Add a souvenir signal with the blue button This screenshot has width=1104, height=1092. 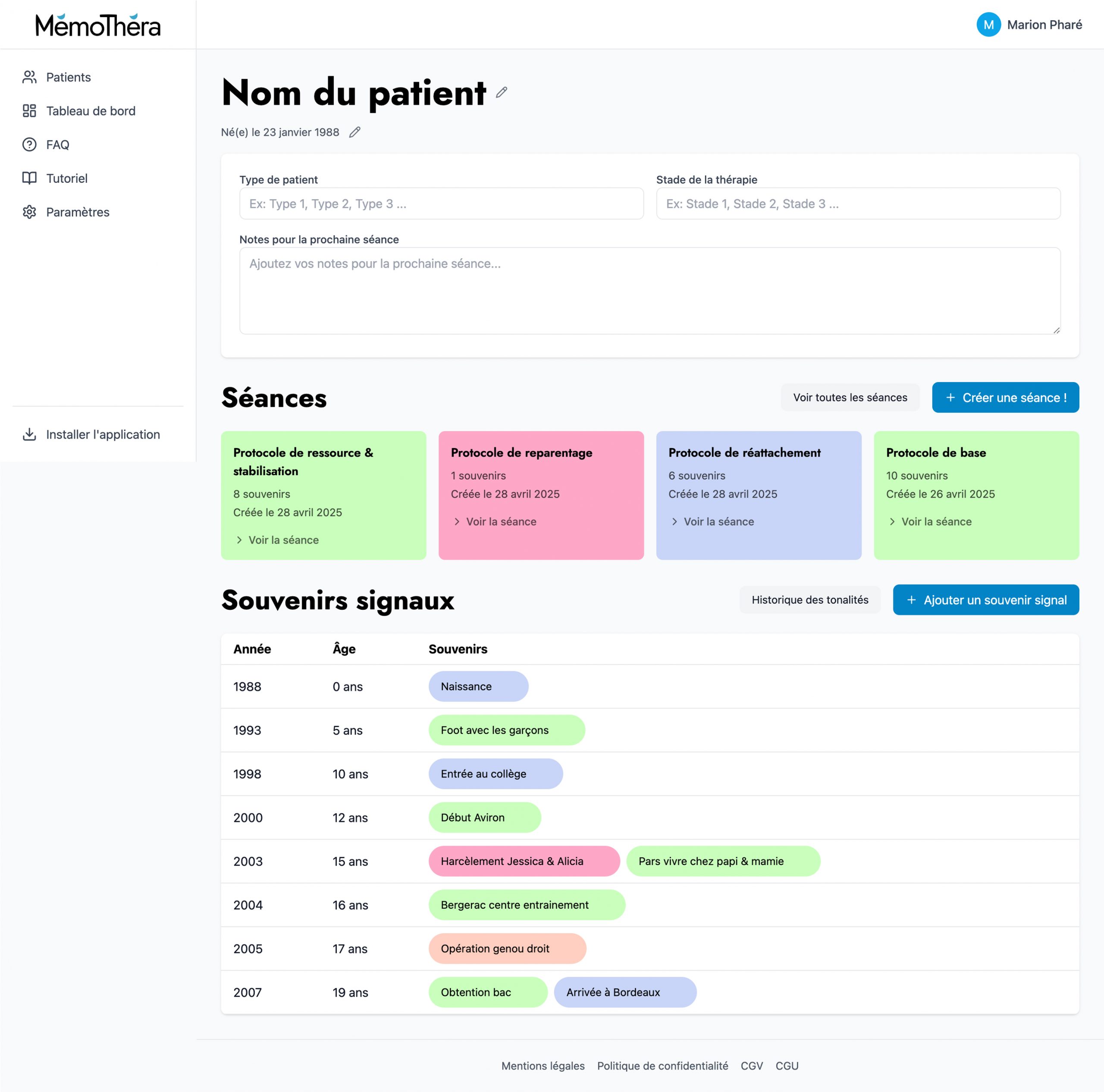986,600
